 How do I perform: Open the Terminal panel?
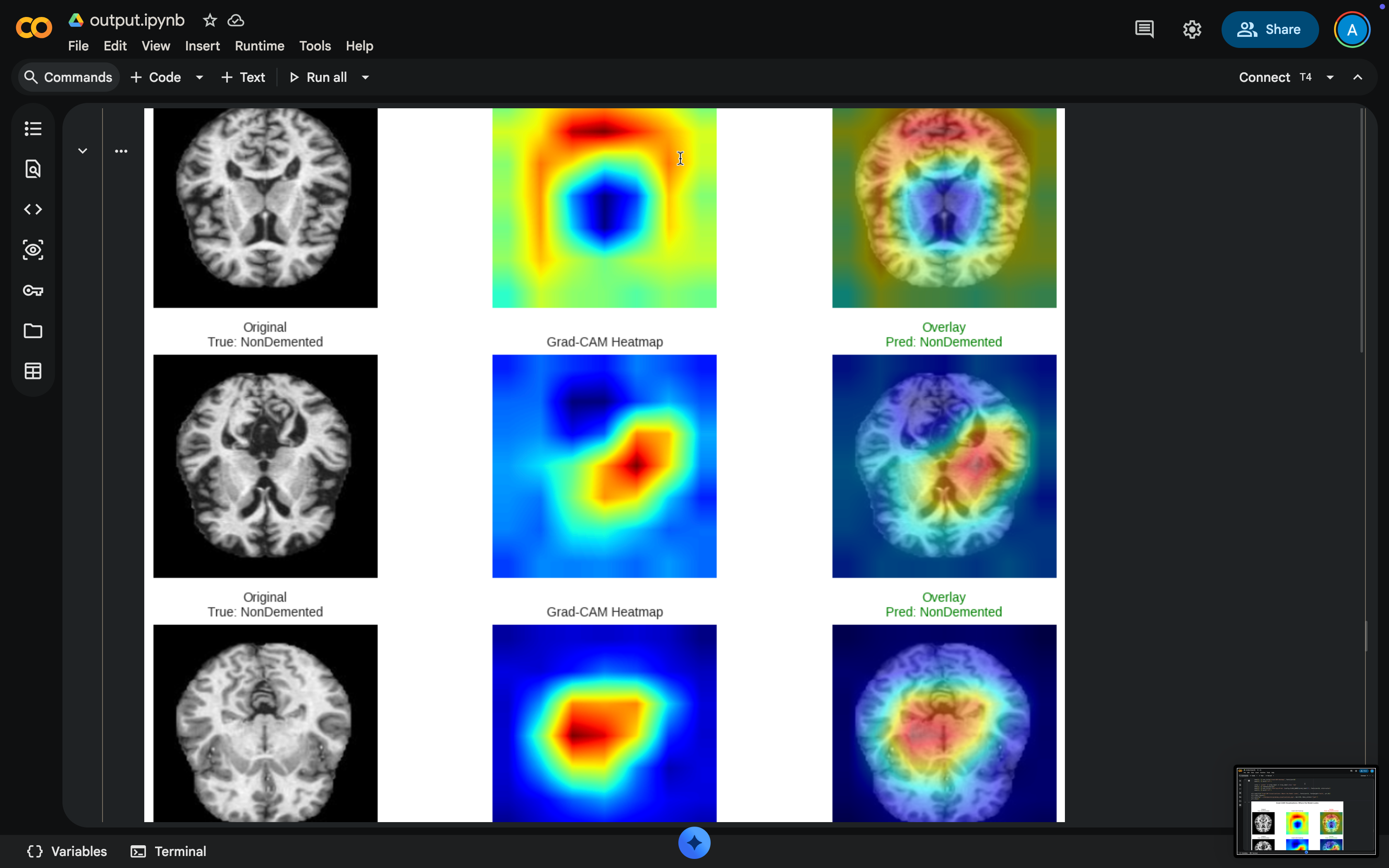coord(169,851)
